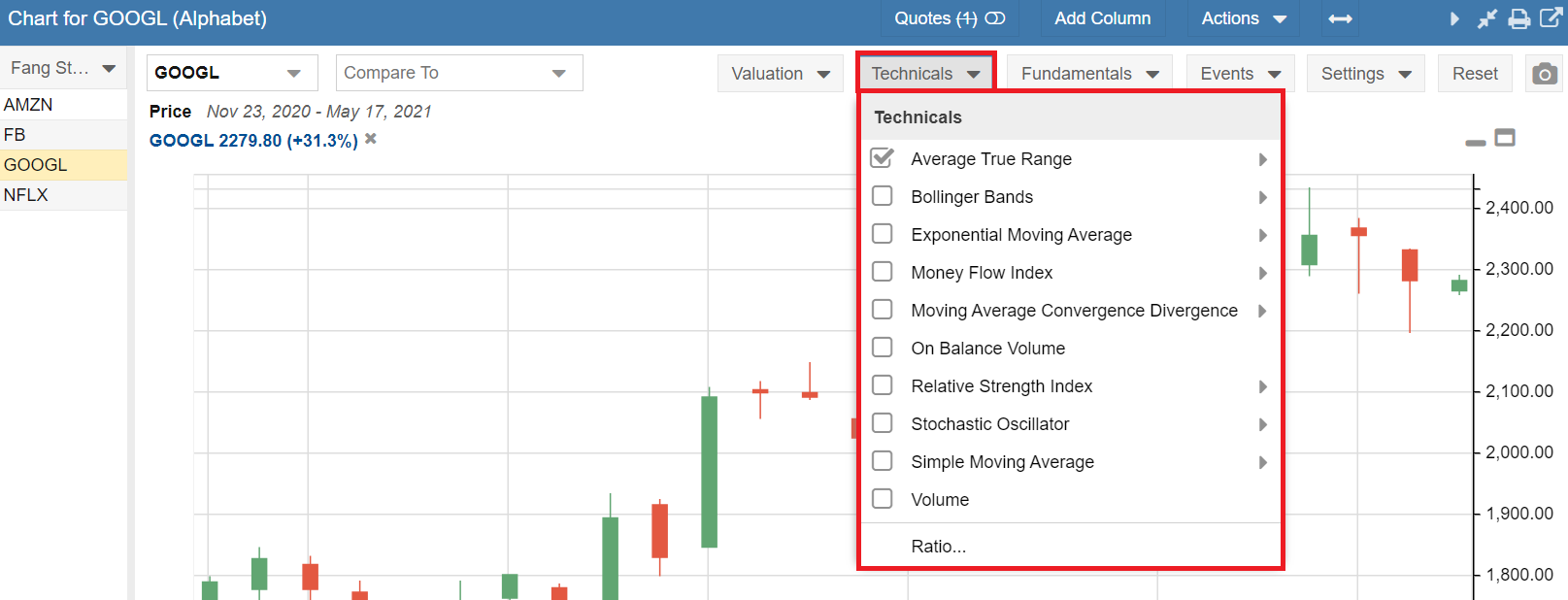
Task: Click the collapse arrows icon in header
Action: (x=1487, y=18)
